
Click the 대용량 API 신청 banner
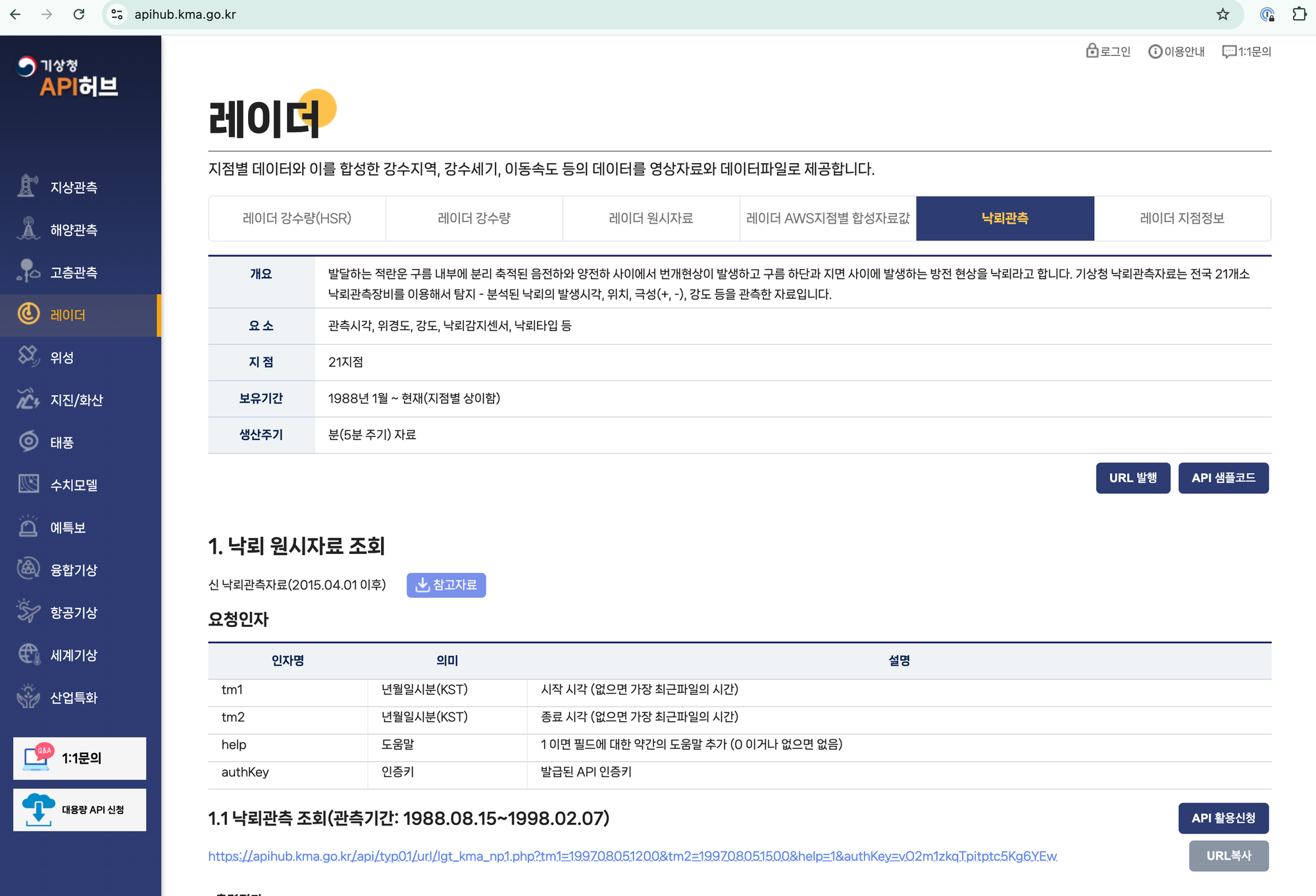point(80,810)
